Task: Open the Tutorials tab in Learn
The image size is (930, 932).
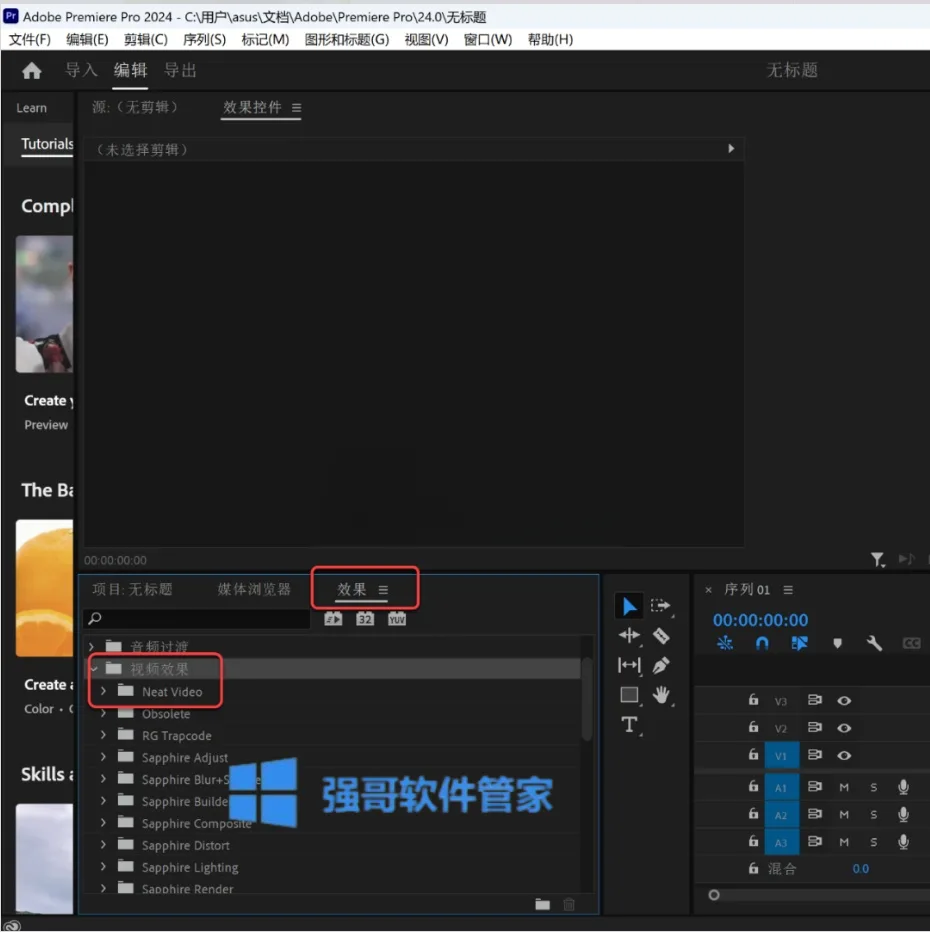Action: (48, 144)
